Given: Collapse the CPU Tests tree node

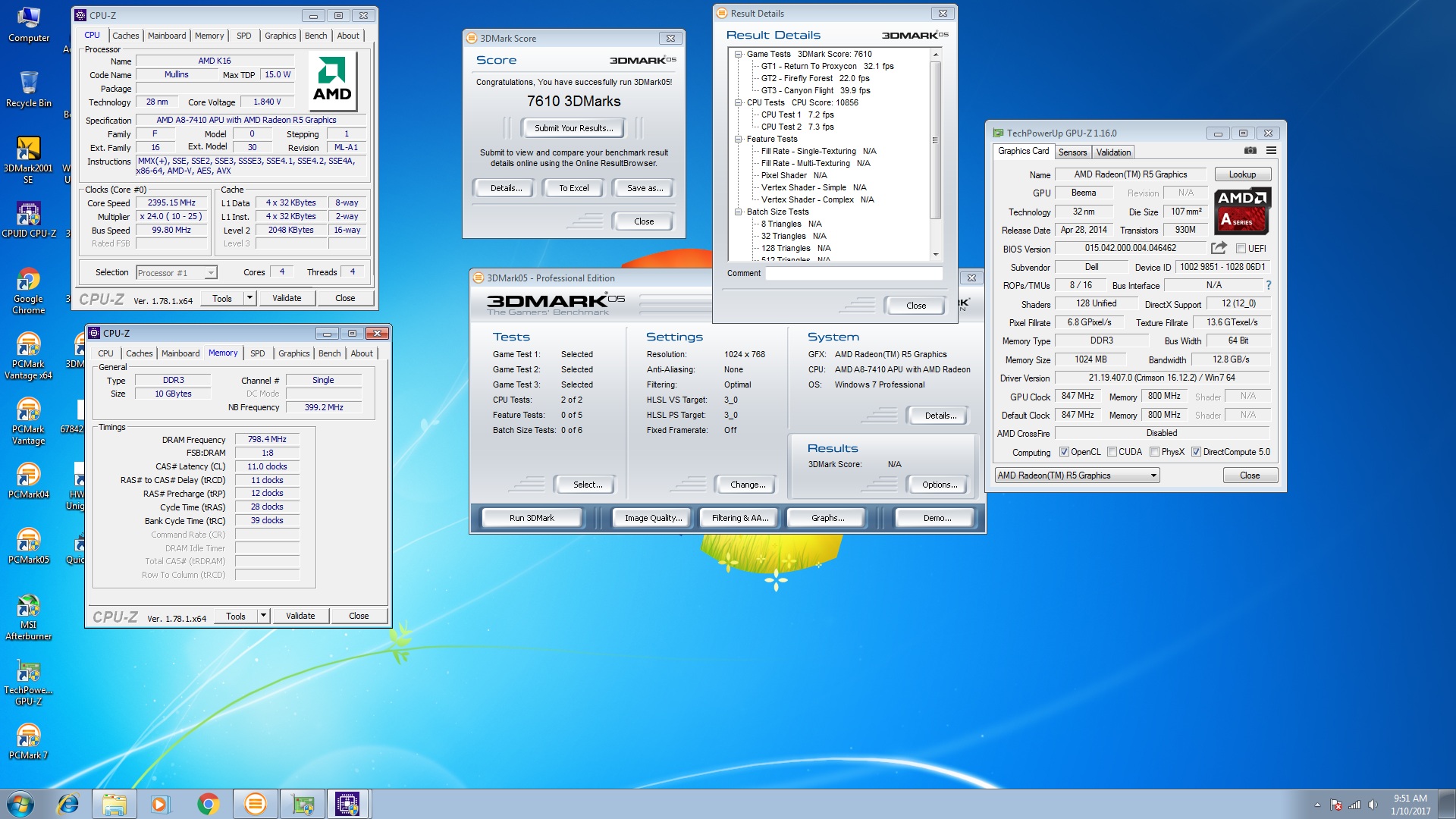Looking at the screenshot, I should point(738,102).
